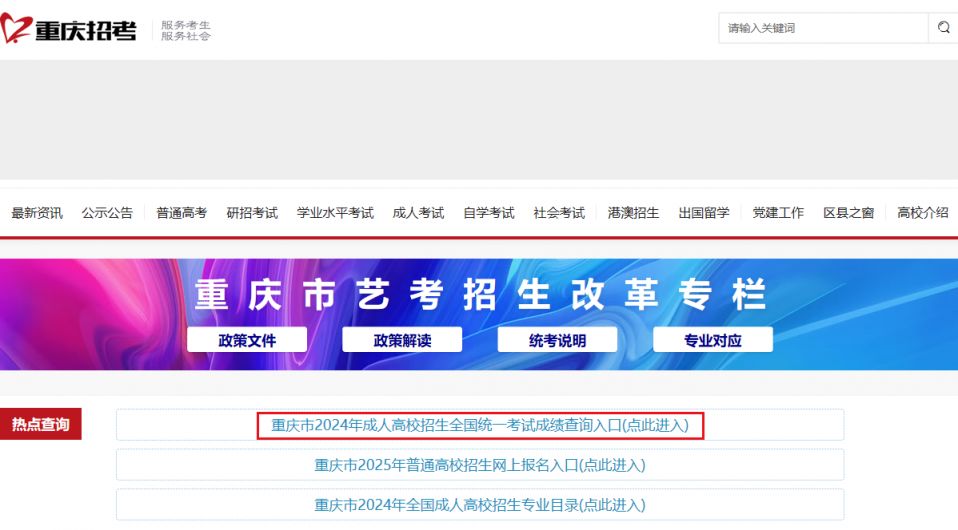Go to 党建工作 page
The width and height of the screenshot is (958, 530).
tap(778, 213)
